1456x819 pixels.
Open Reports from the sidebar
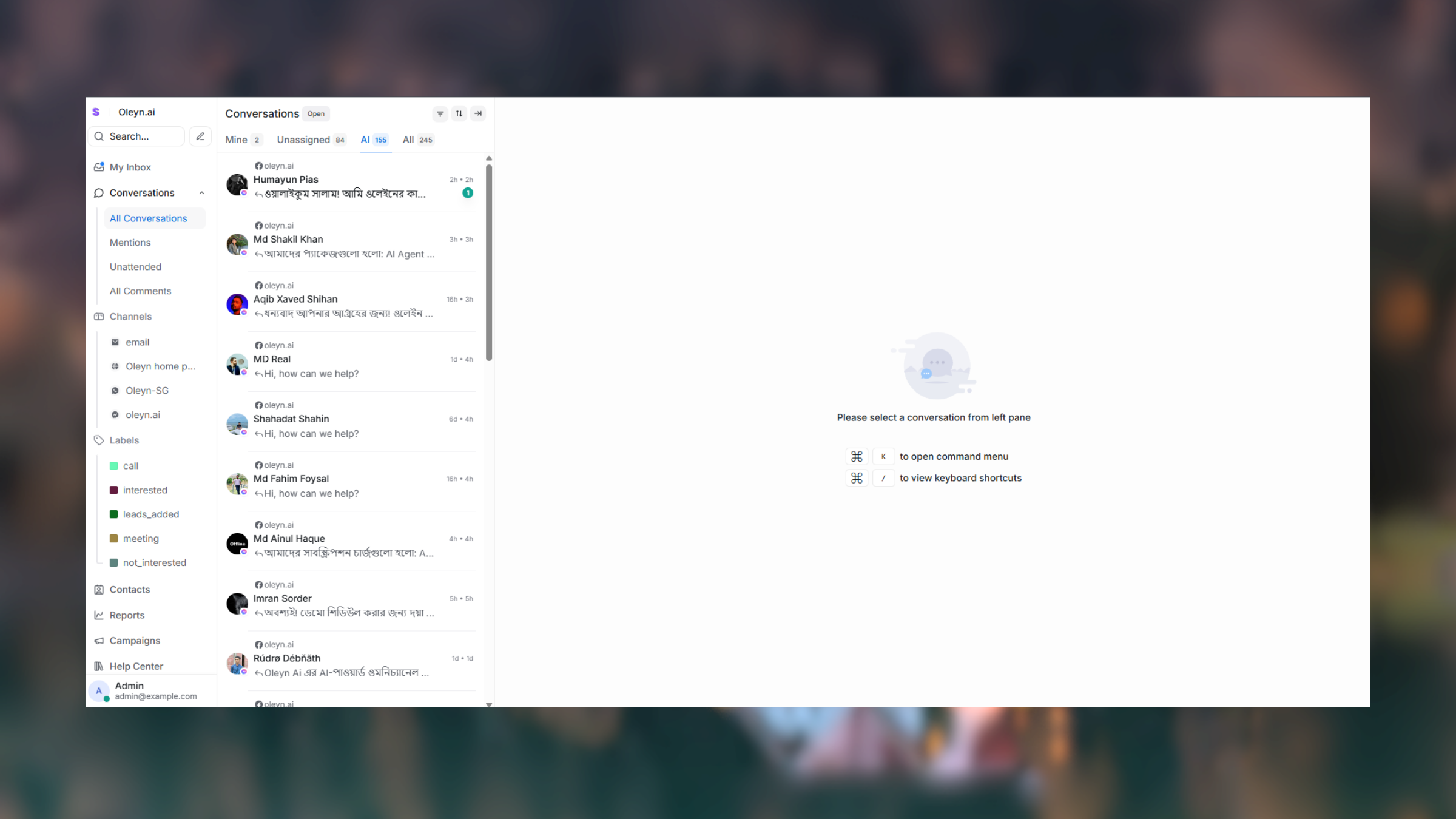point(126,615)
